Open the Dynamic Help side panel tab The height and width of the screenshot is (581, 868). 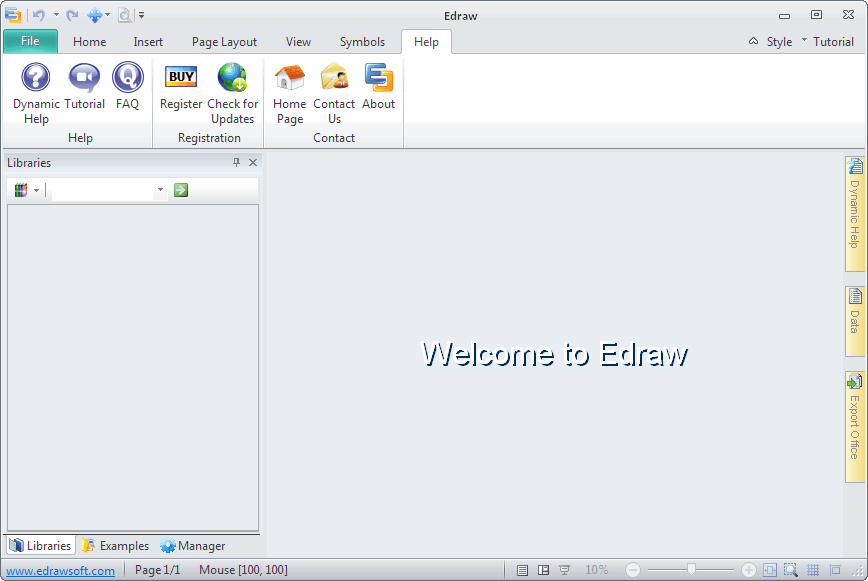855,215
